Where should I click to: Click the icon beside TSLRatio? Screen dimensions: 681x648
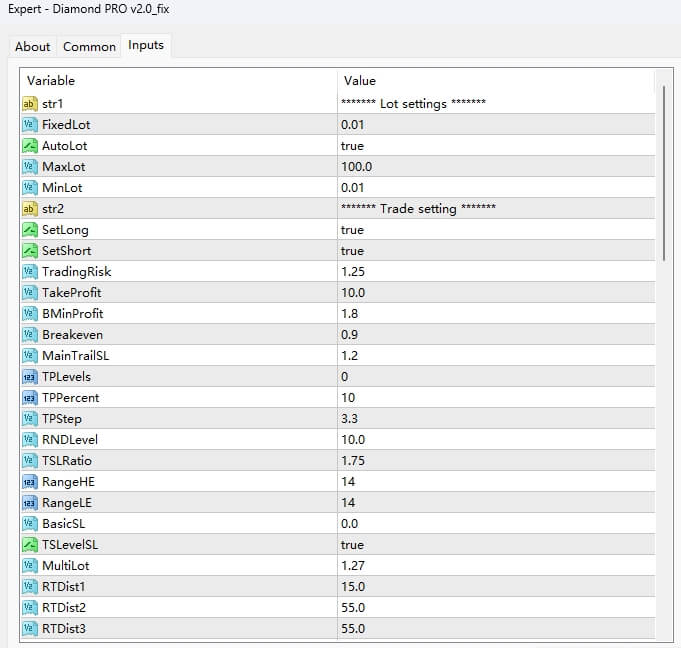(30, 460)
